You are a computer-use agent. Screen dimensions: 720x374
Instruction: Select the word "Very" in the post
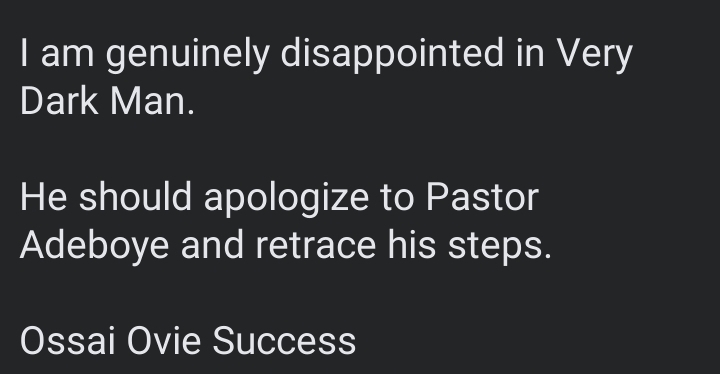[x=595, y=54]
